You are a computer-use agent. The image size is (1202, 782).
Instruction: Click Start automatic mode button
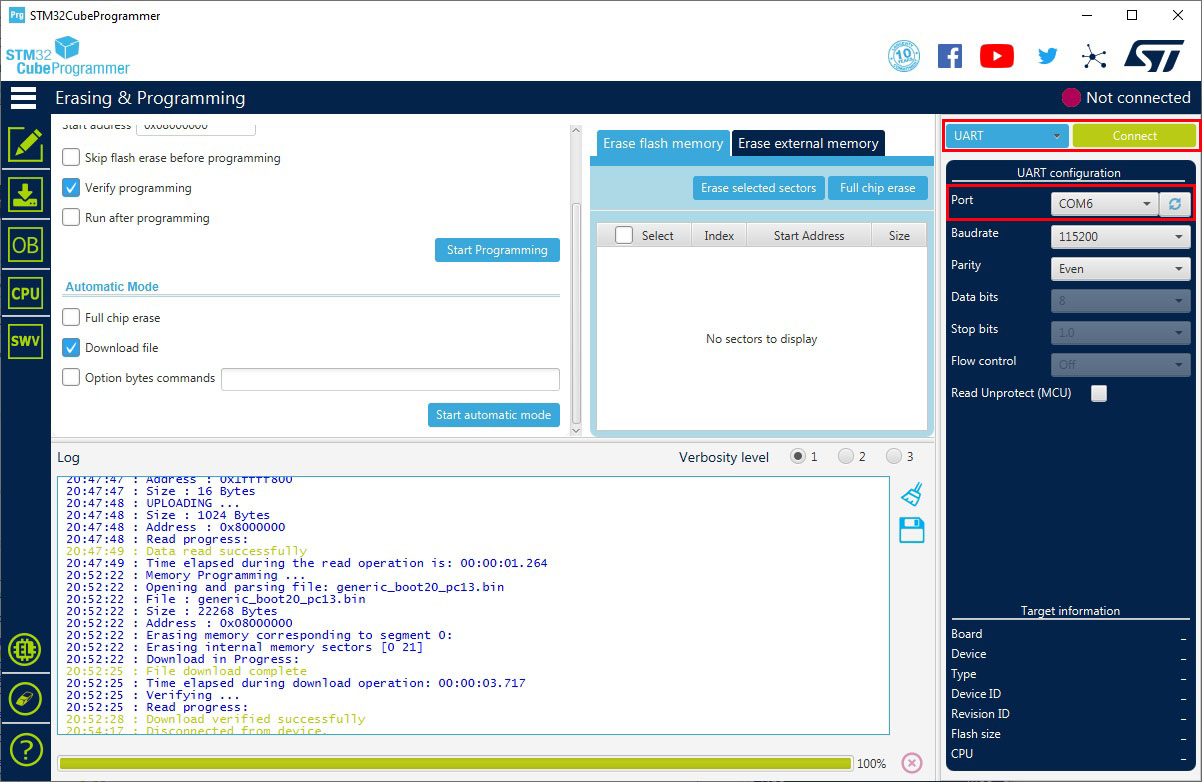pyautogui.click(x=493, y=415)
